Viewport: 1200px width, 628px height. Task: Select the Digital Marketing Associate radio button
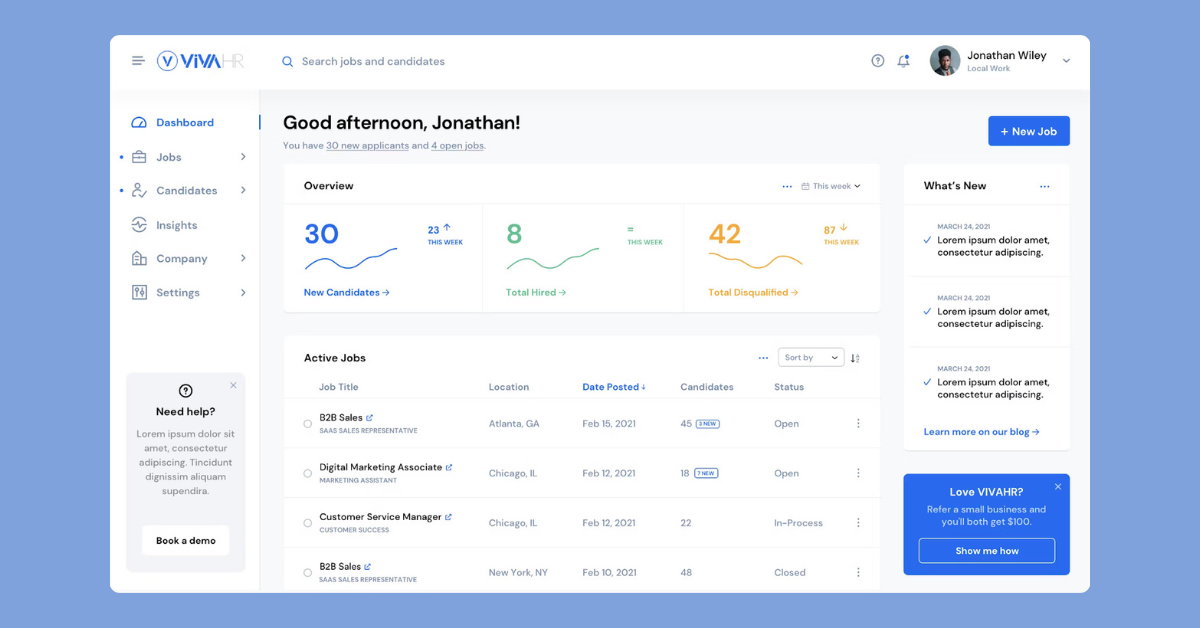pyautogui.click(x=307, y=474)
